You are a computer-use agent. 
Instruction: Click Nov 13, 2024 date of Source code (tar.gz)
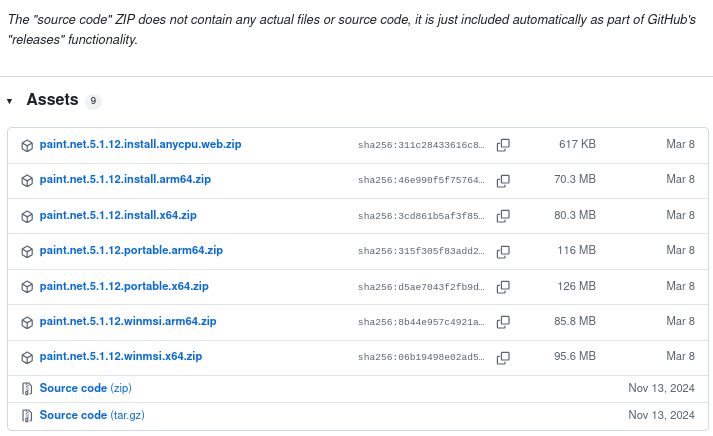coord(662,415)
